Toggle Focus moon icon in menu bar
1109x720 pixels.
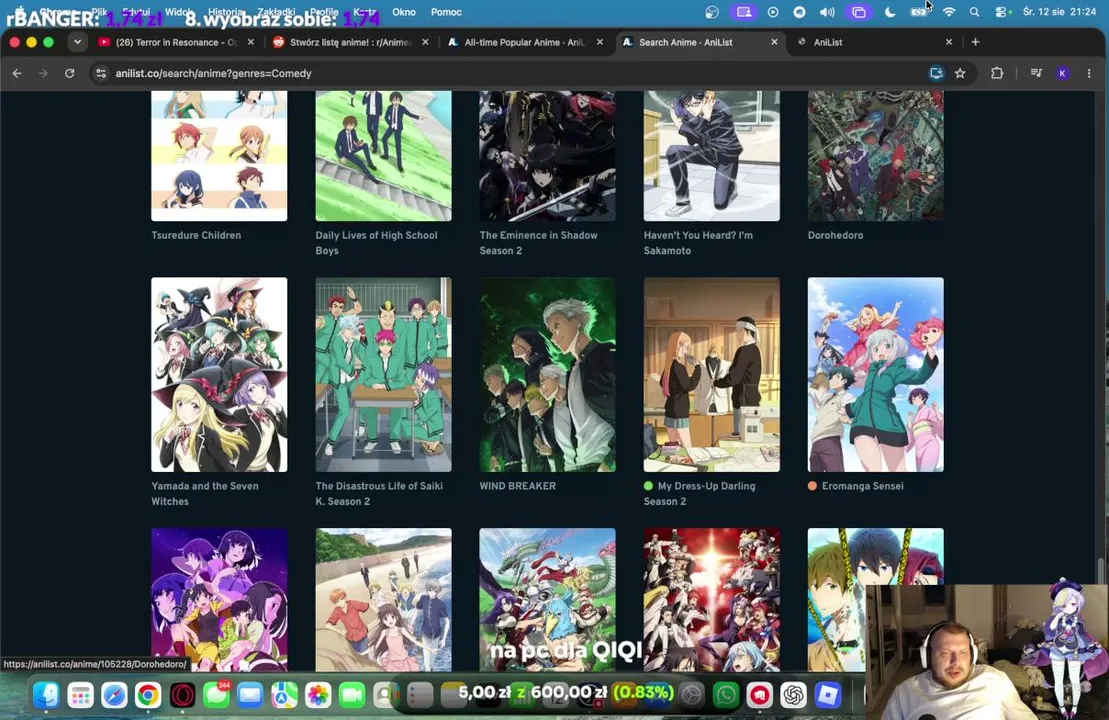click(x=890, y=12)
